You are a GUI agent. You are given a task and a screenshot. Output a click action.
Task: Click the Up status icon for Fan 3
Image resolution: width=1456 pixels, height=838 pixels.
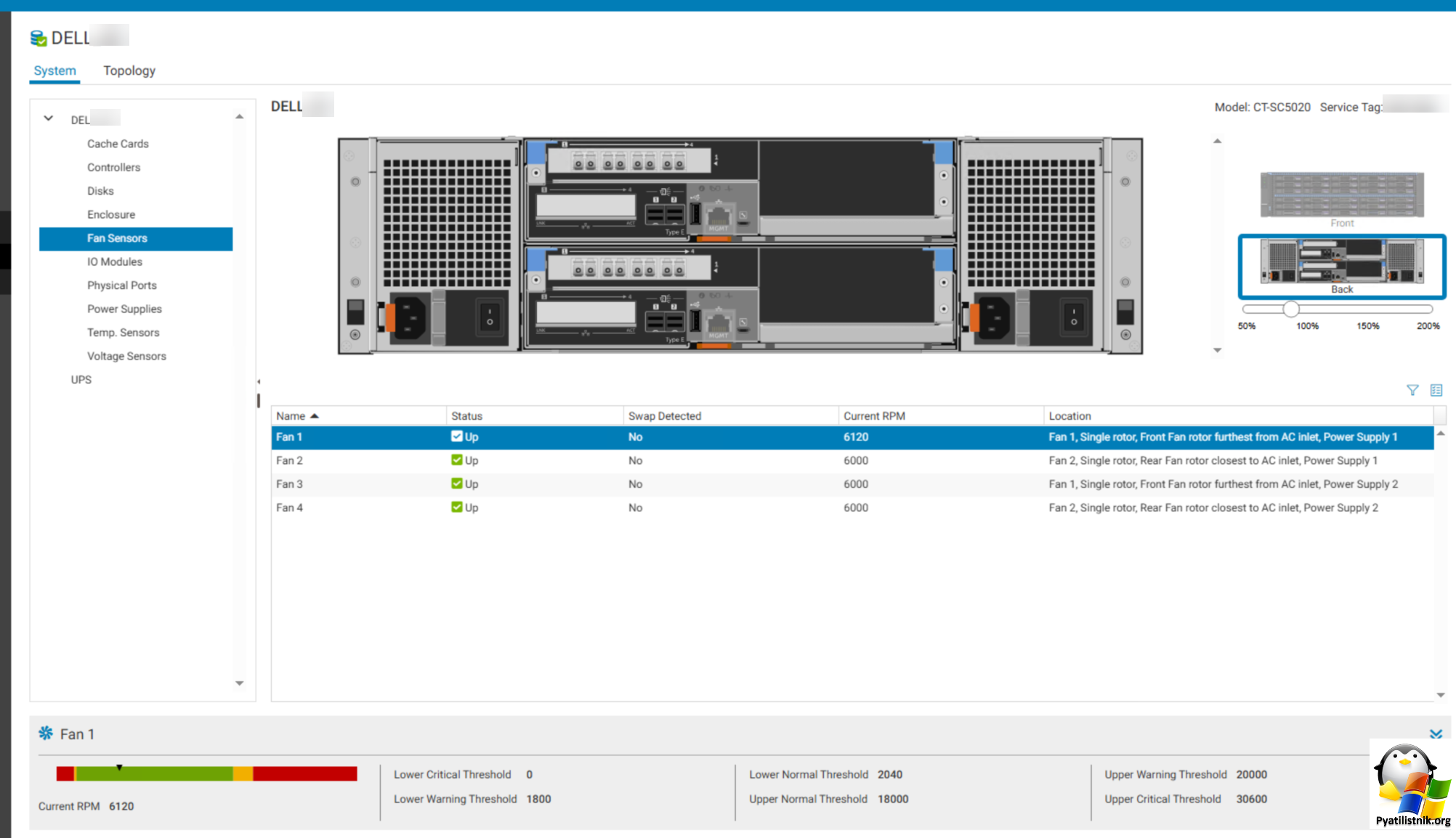click(x=457, y=484)
